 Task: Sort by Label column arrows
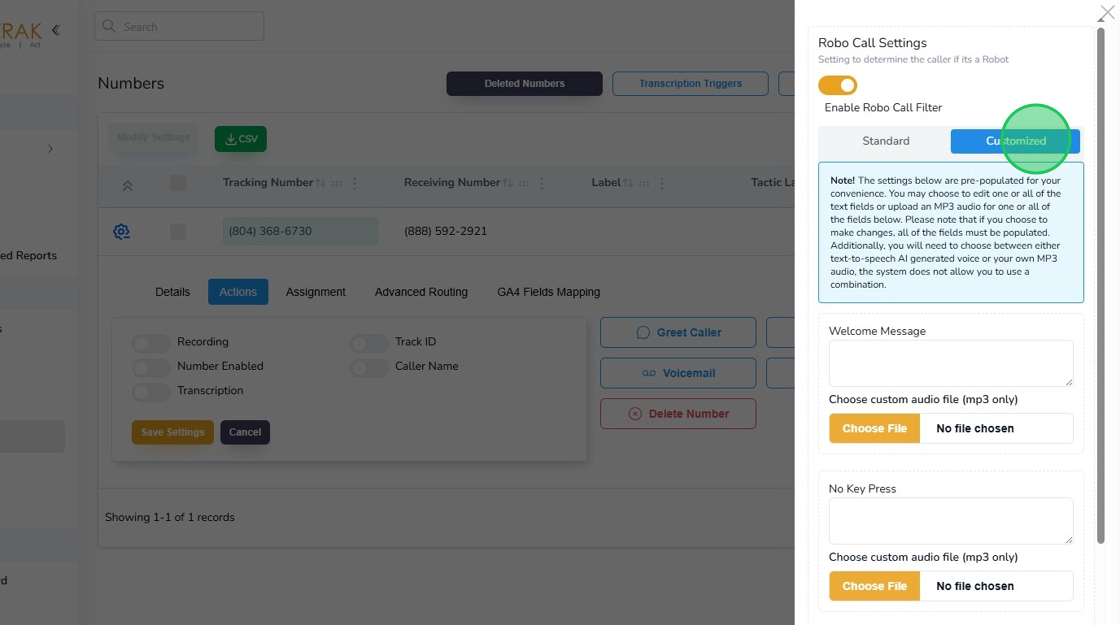pyautogui.click(x=628, y=183)
